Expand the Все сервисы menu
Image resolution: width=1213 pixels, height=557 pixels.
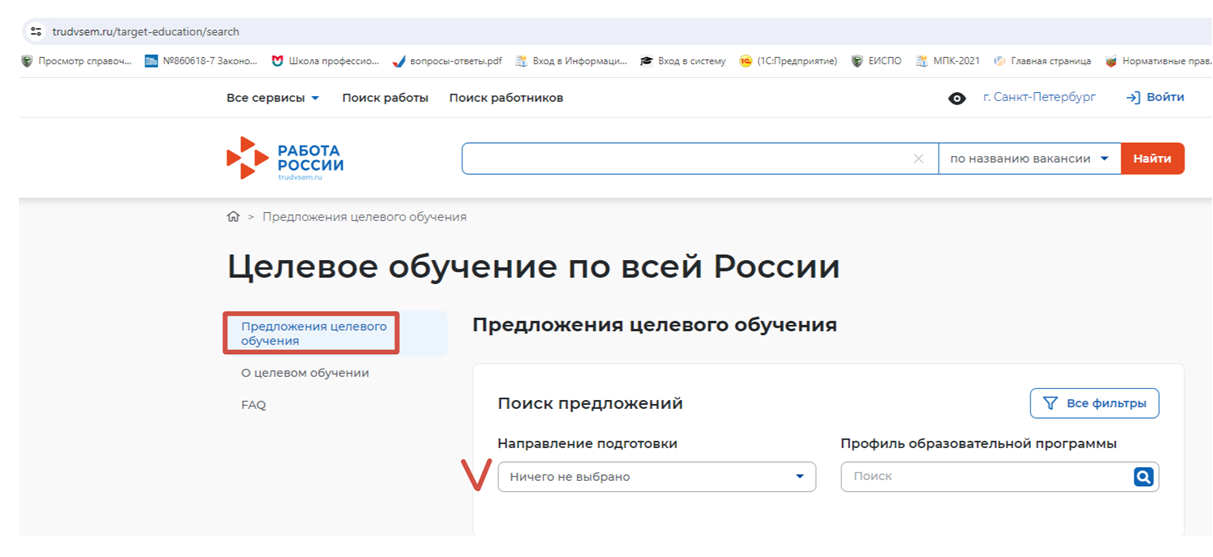(x=273, y=98)
